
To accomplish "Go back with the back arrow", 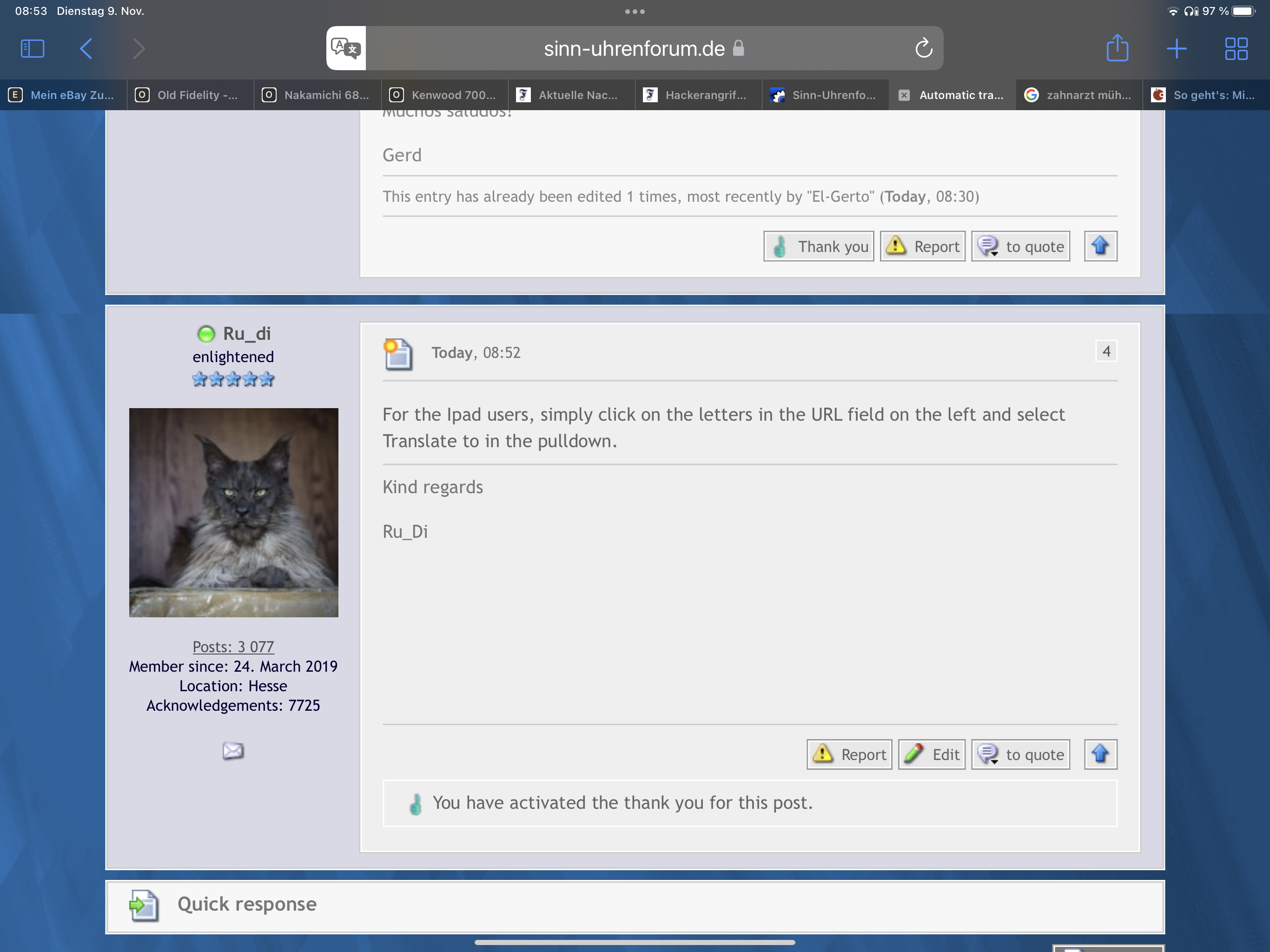I will tap(86, 48).
